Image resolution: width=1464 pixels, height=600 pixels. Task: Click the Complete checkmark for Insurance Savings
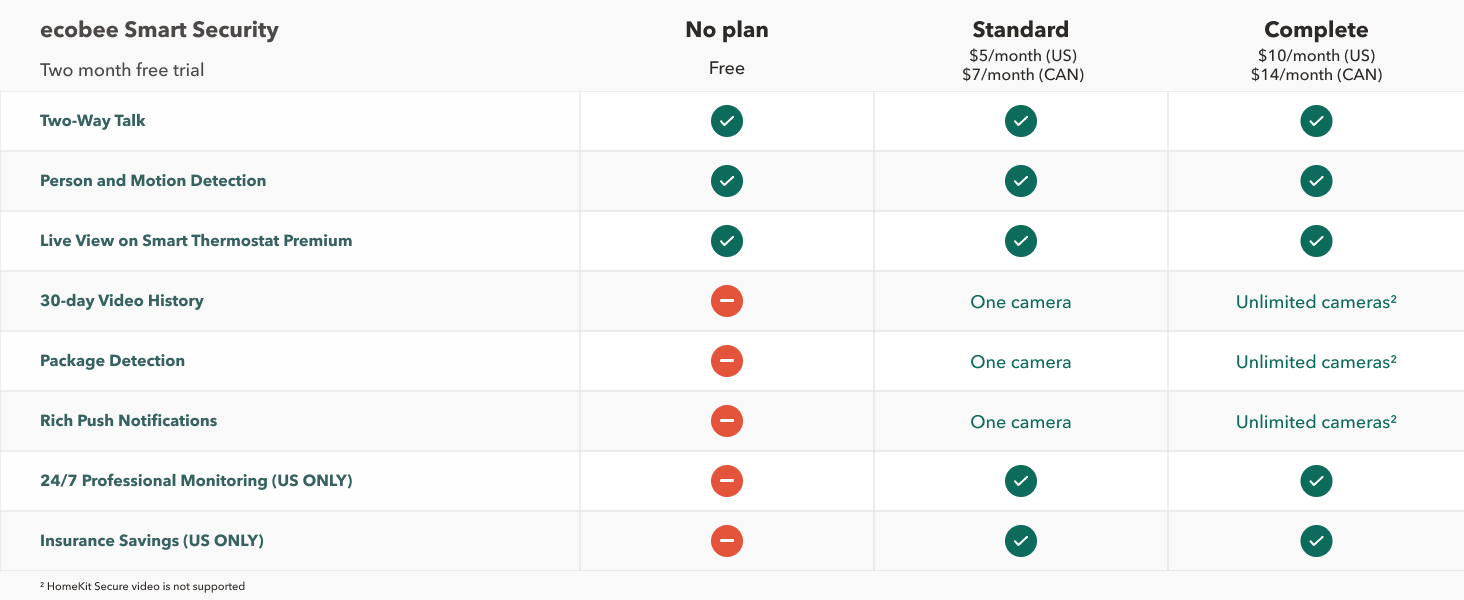(x=1316, y=541)
